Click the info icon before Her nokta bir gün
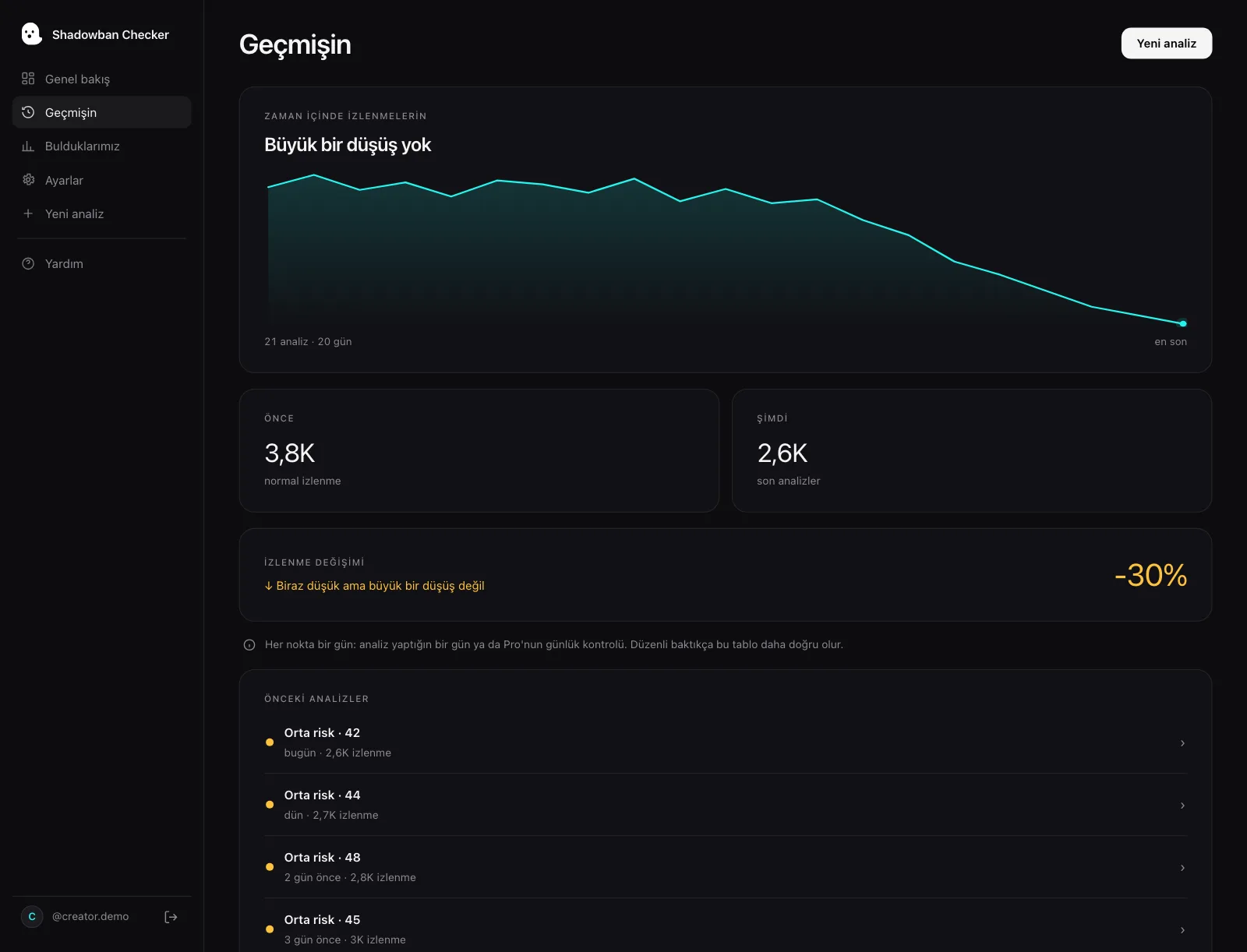 tap(249, 645)
